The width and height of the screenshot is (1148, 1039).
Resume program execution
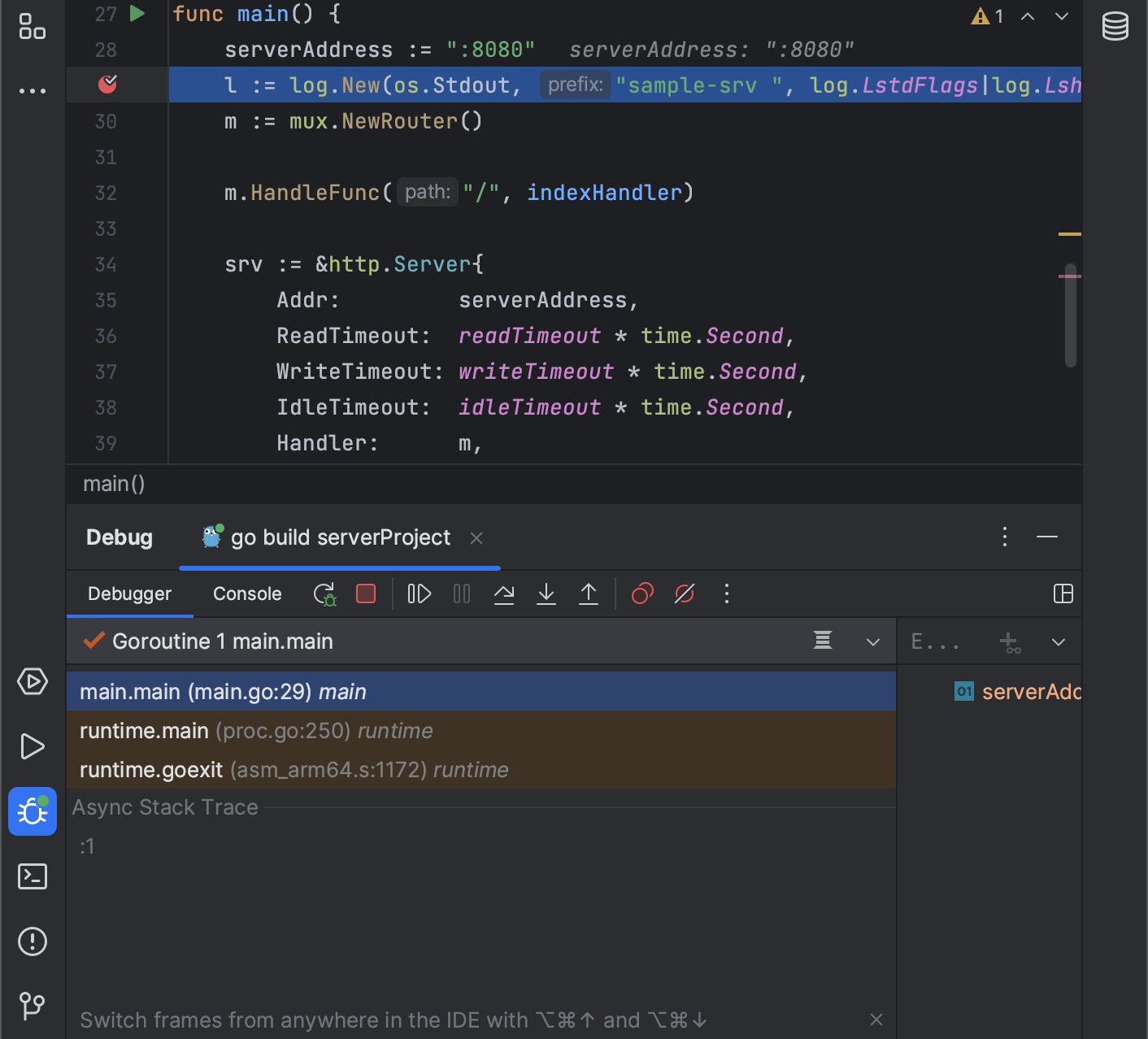418,593
